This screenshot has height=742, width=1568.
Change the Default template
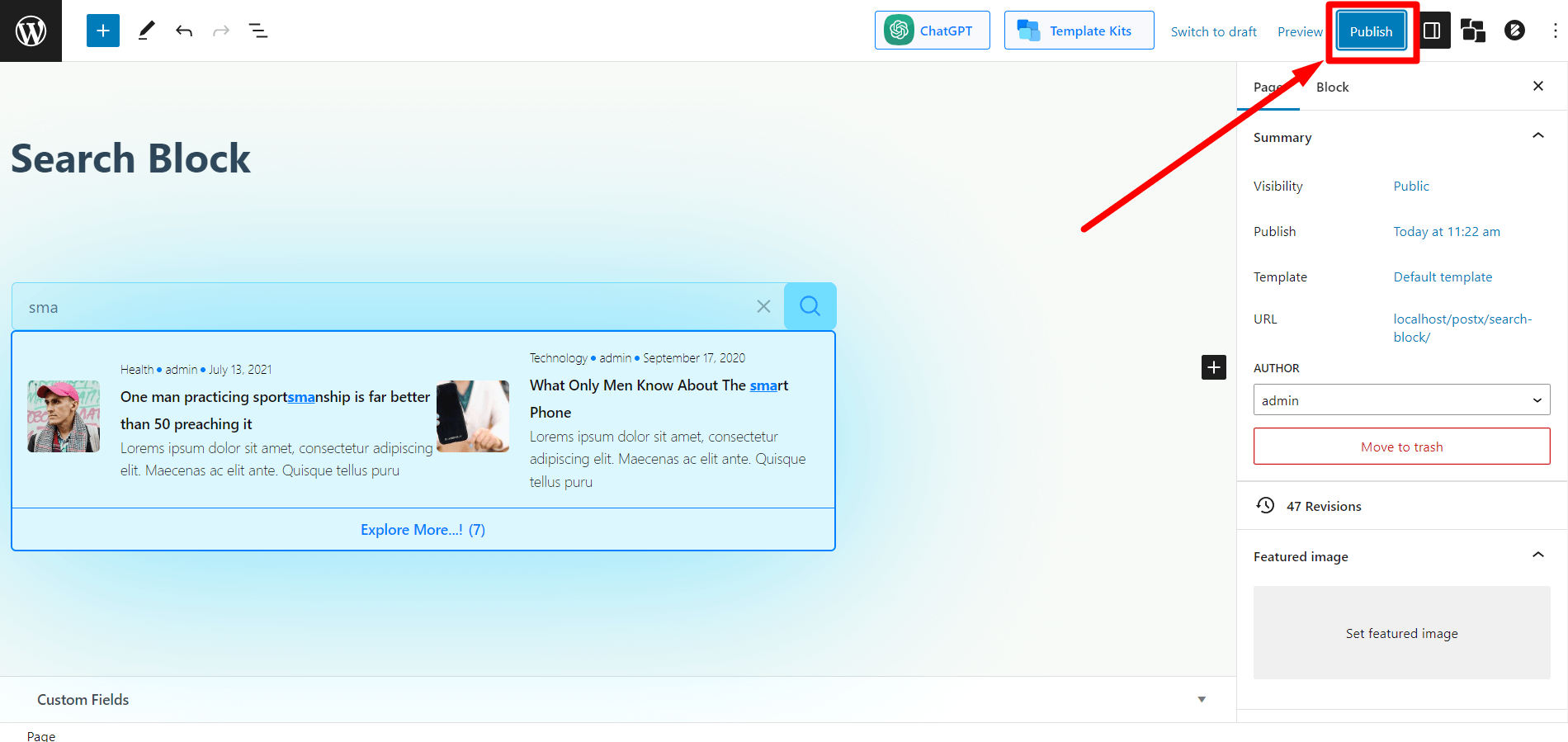click(x=1443, y=276)
